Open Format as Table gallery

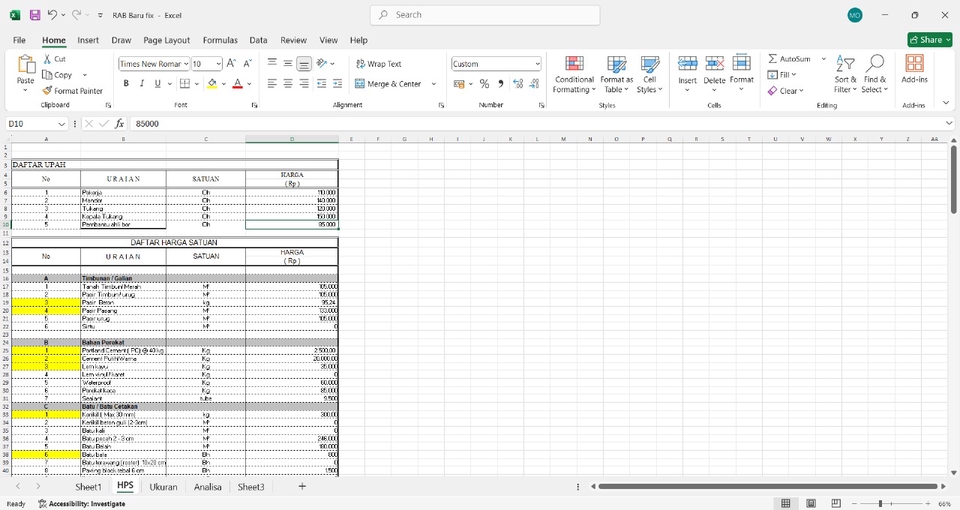[617, 74]
